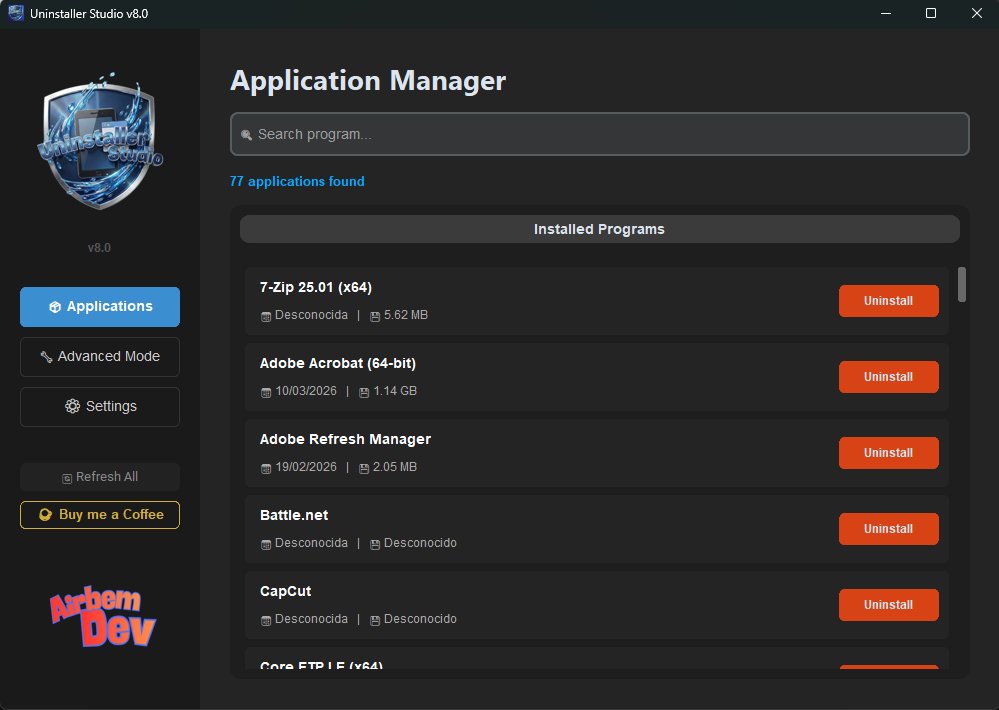999x710 pixels.
Task: Select the 7-Zip 25.01 (x64) name
Action: (x=316, y=287)
